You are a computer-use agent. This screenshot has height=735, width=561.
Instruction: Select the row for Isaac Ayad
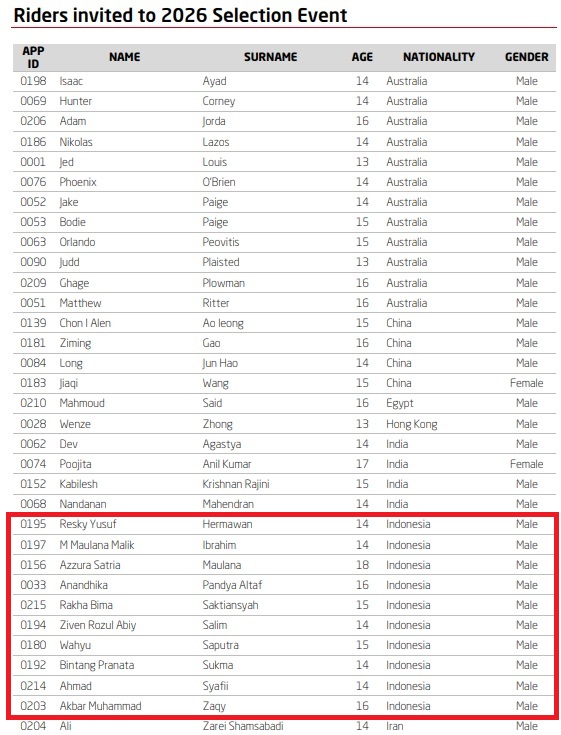coord(284,81)
